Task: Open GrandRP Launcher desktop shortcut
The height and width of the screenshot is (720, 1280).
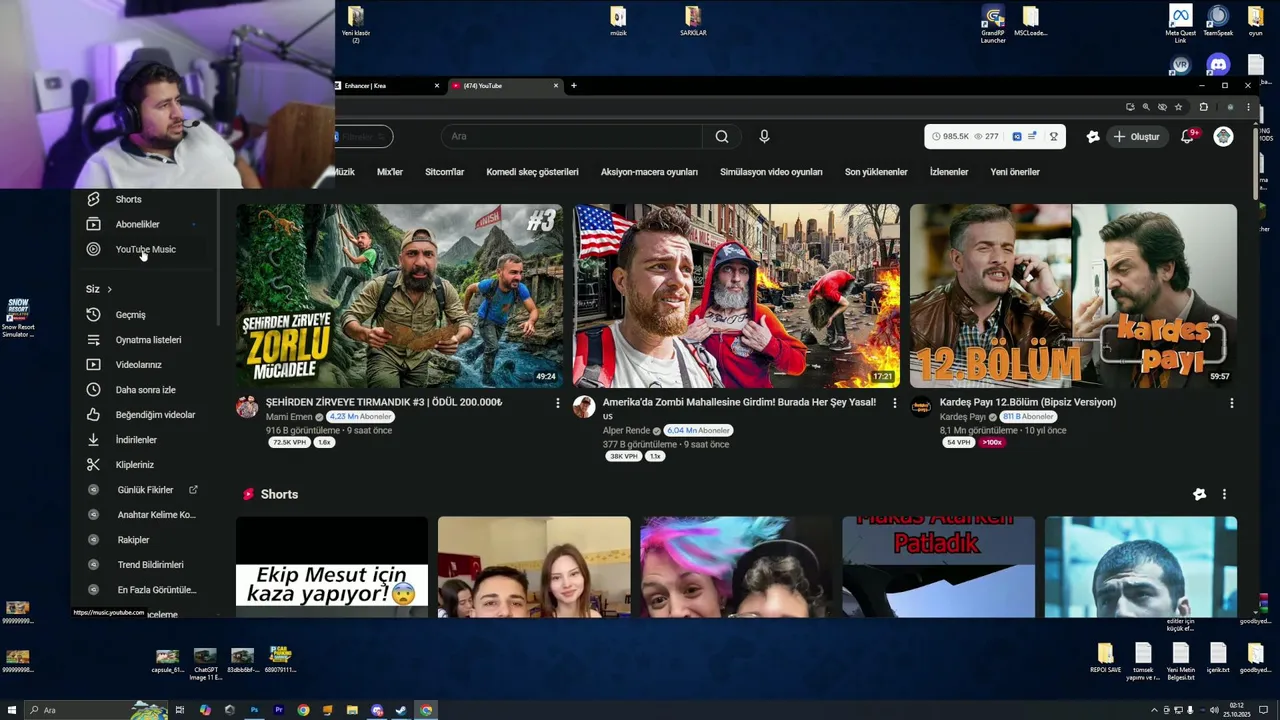Action: (x=993, y=24)
